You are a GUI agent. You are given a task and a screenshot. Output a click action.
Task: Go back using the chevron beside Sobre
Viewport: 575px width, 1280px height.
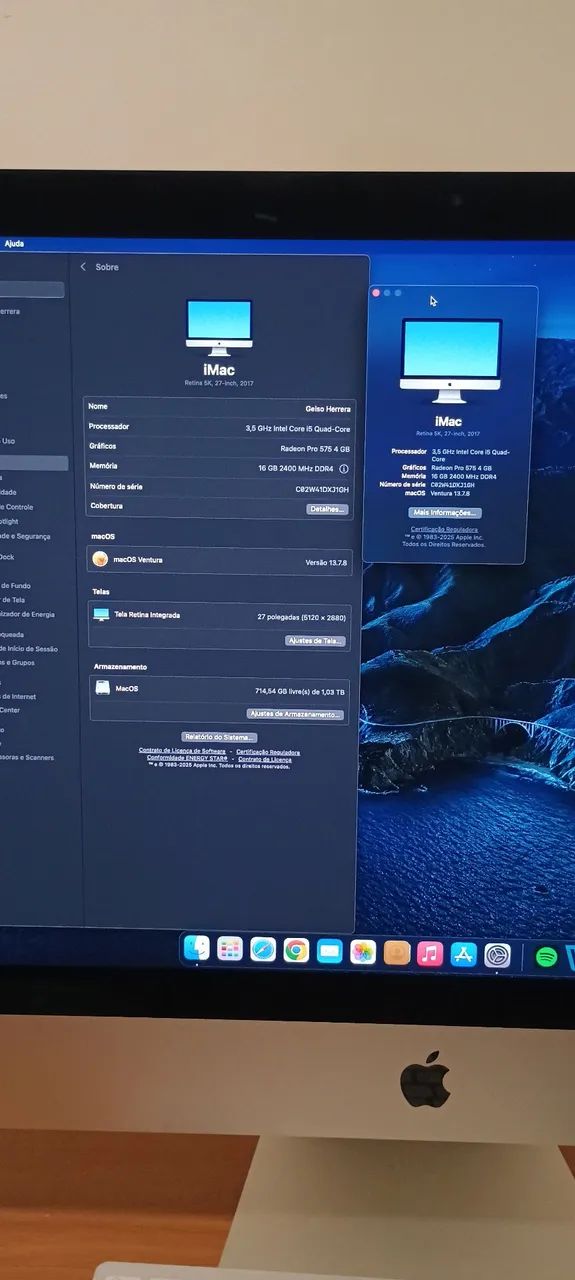[x=83, y=267]
